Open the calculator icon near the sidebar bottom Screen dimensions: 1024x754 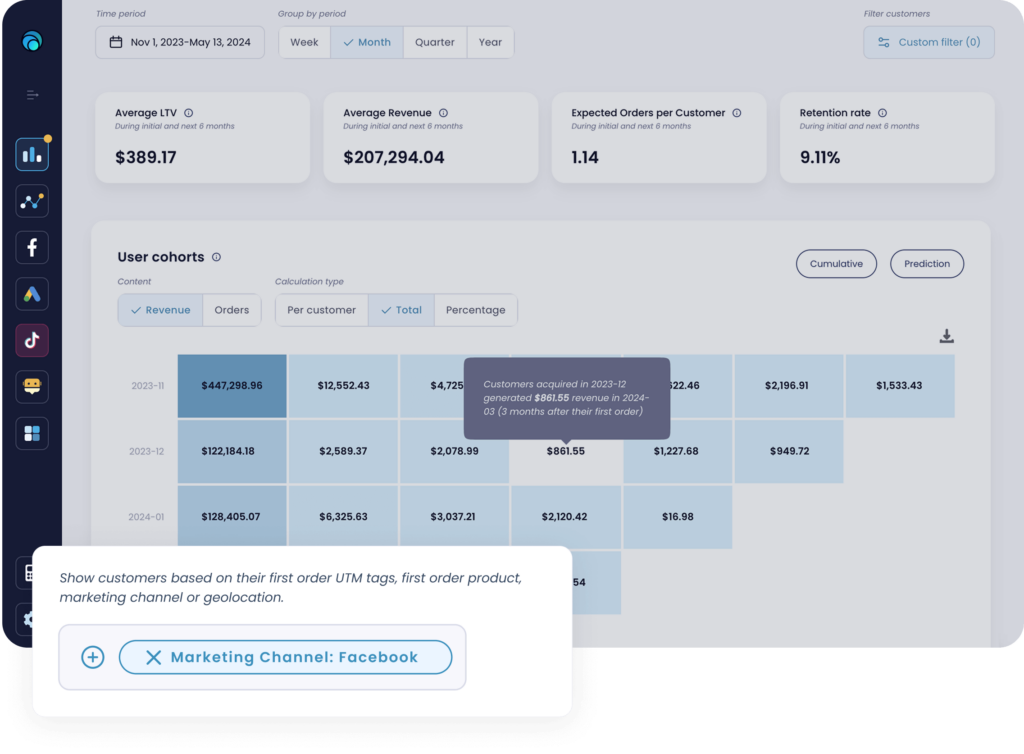pos(31,573)
